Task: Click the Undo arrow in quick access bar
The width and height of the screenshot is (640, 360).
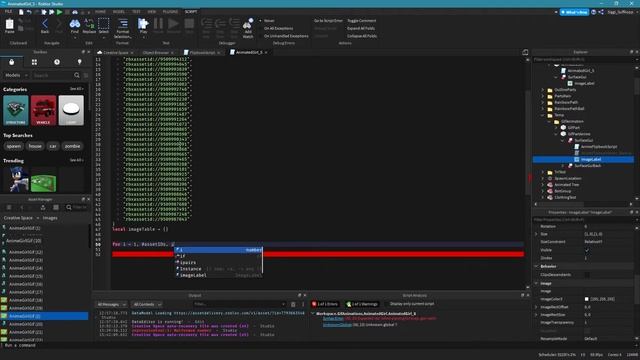Action: coord(29,12)
